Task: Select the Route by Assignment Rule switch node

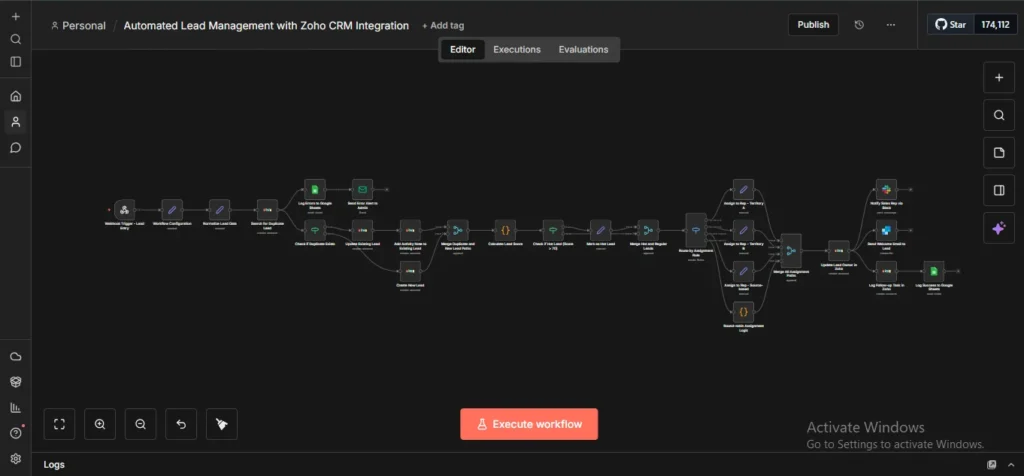Action: coord(696,230)
